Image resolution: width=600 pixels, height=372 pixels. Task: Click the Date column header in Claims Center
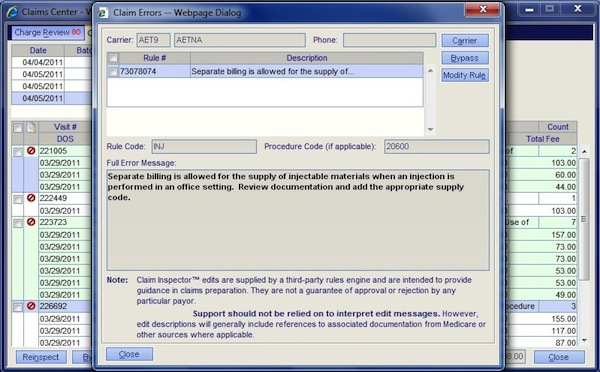(x=38, y=51)
